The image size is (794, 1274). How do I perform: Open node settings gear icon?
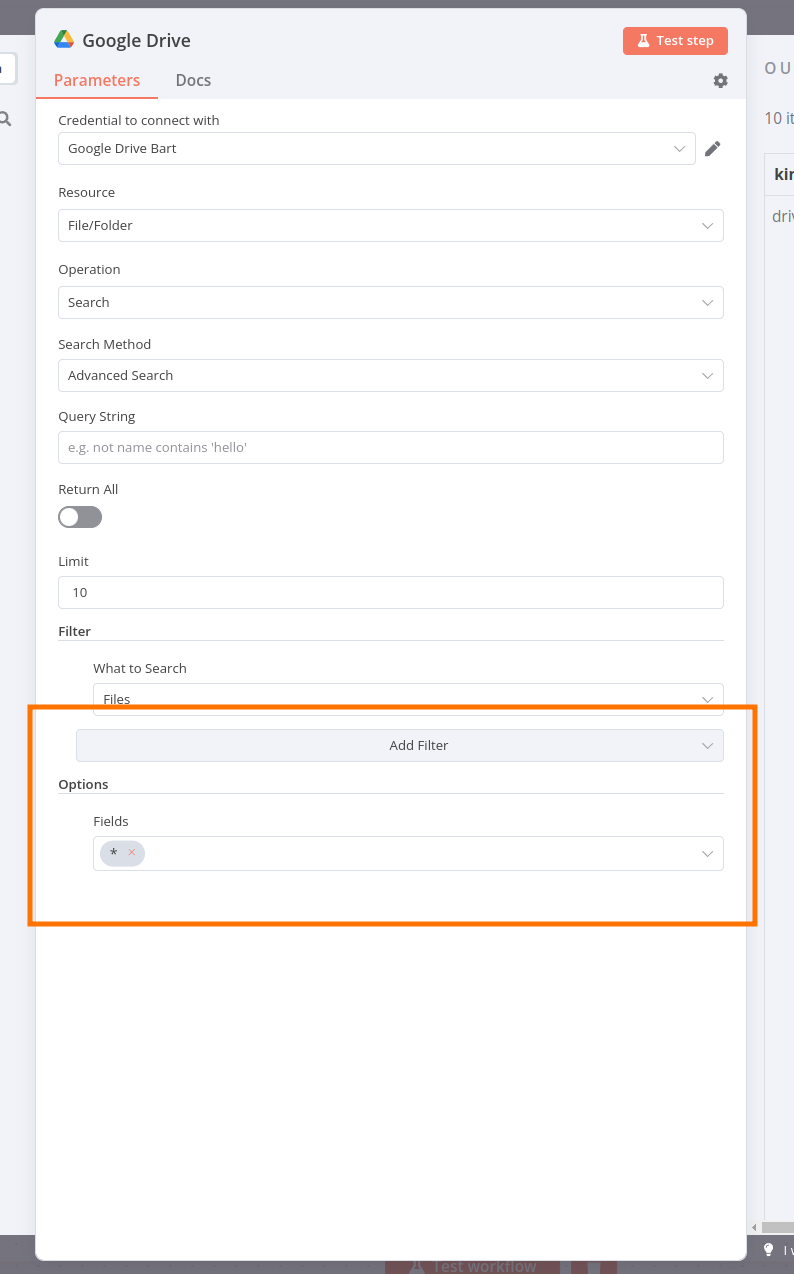coord(720,81)
